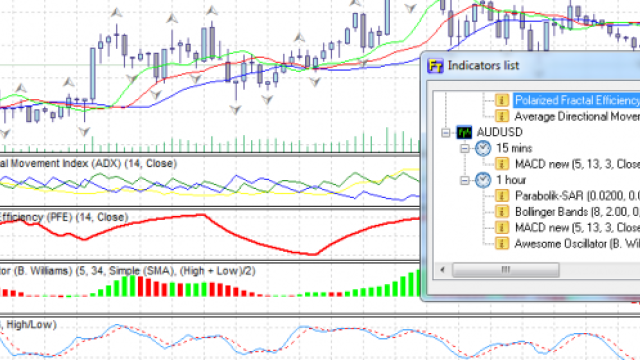Image resolution: width=640 pixels, height=360 pixels.
Task: Click the Bollinger Bands indicator icon
Action: [x=502, y=212]
